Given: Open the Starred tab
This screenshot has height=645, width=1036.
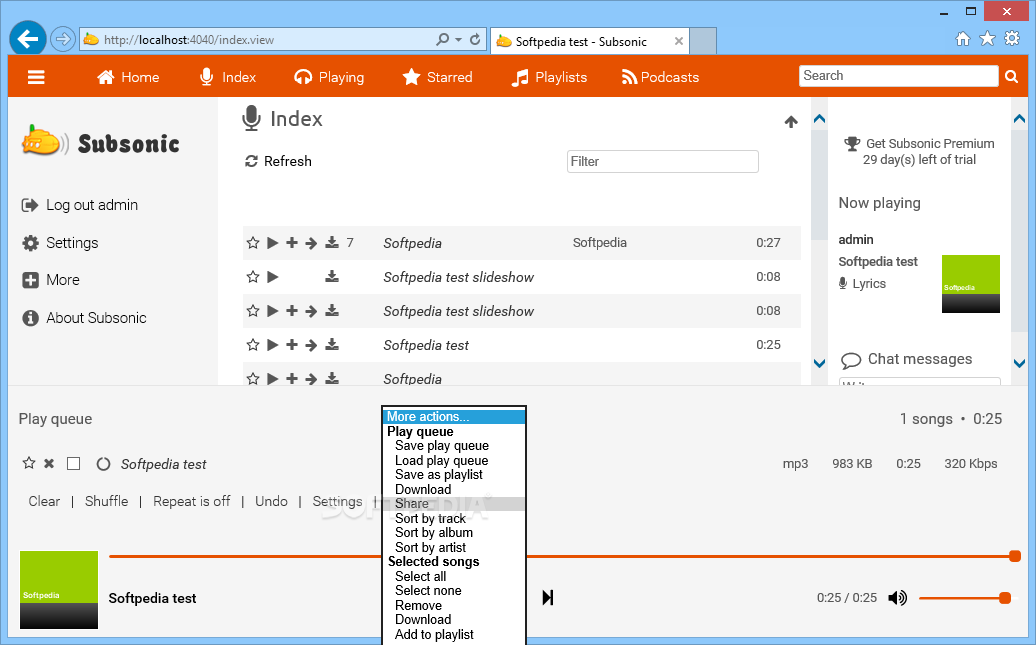Looking at the screenshot, I should coord(437,77).
